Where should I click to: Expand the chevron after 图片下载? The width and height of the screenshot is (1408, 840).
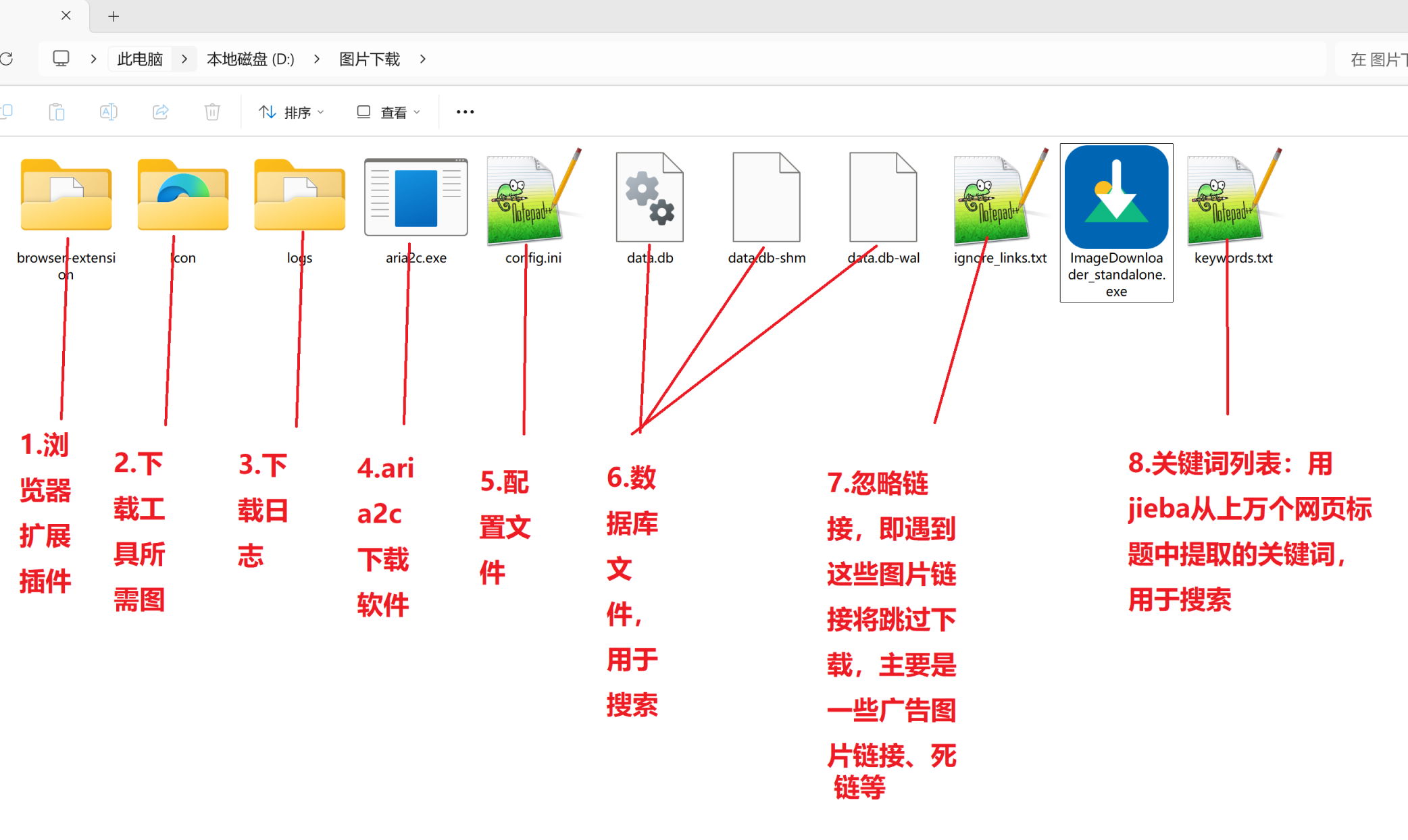423,59
